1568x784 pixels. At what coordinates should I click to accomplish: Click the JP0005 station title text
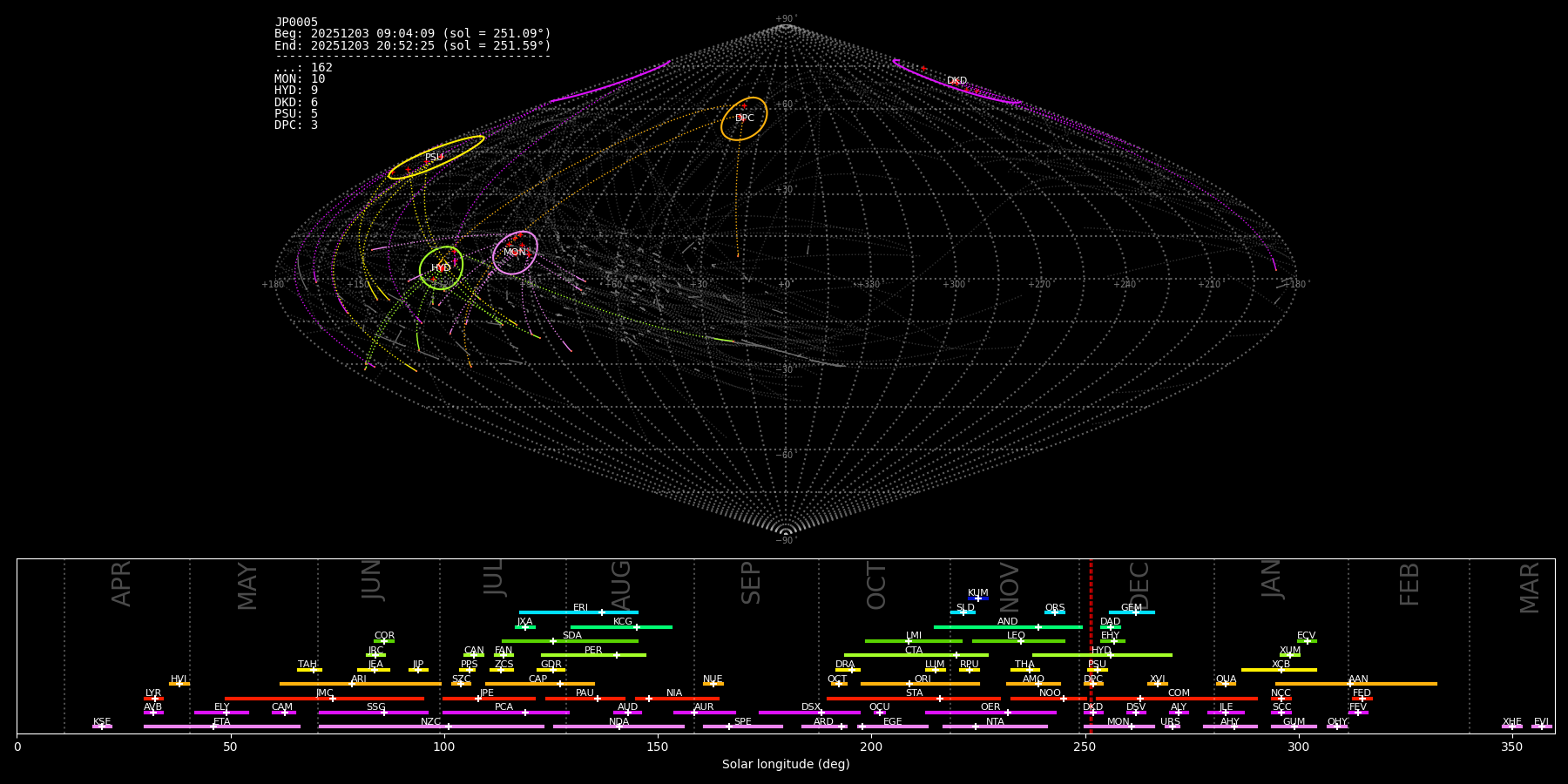(x=296, y=23)
